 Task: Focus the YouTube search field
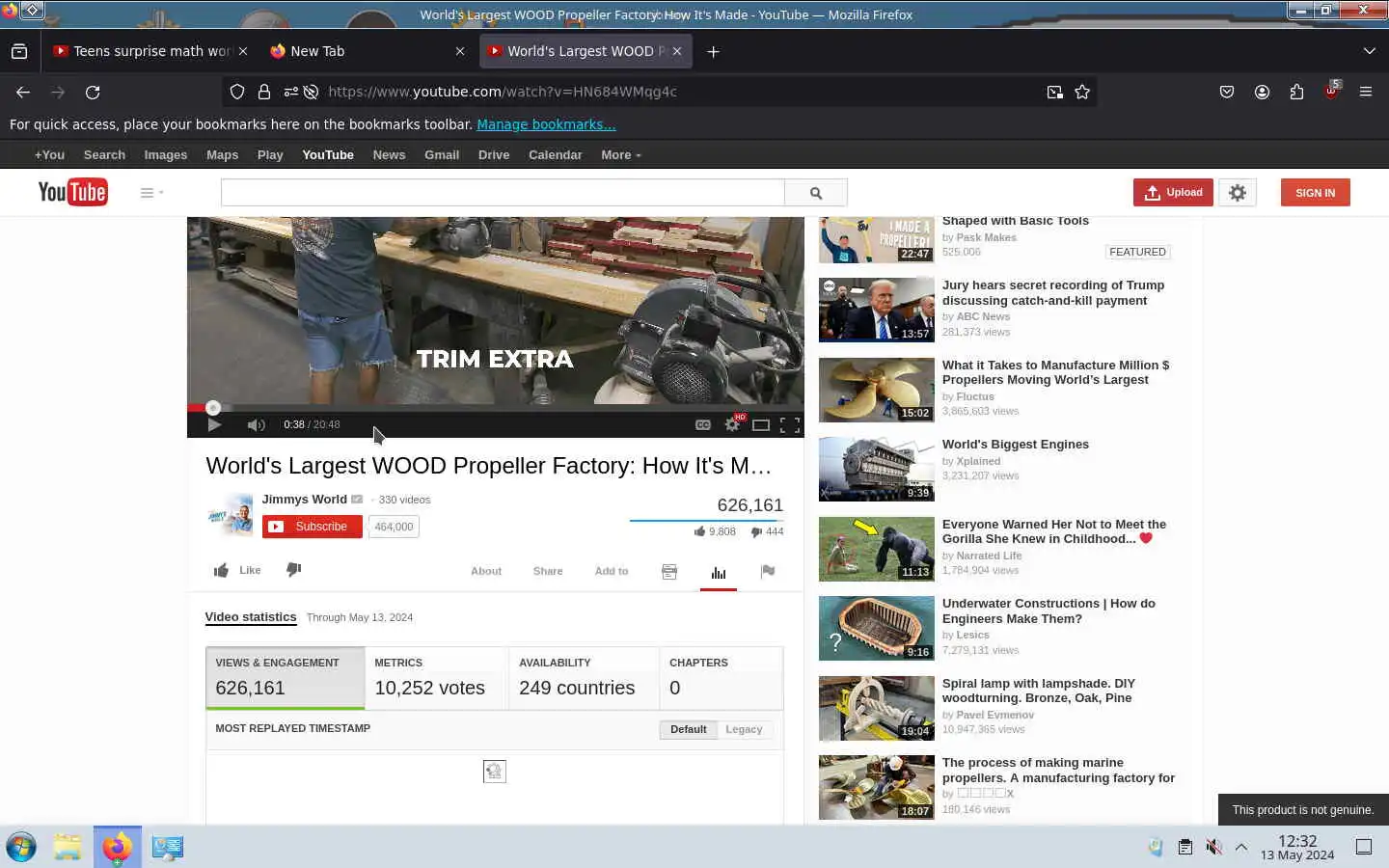(503, 193)
